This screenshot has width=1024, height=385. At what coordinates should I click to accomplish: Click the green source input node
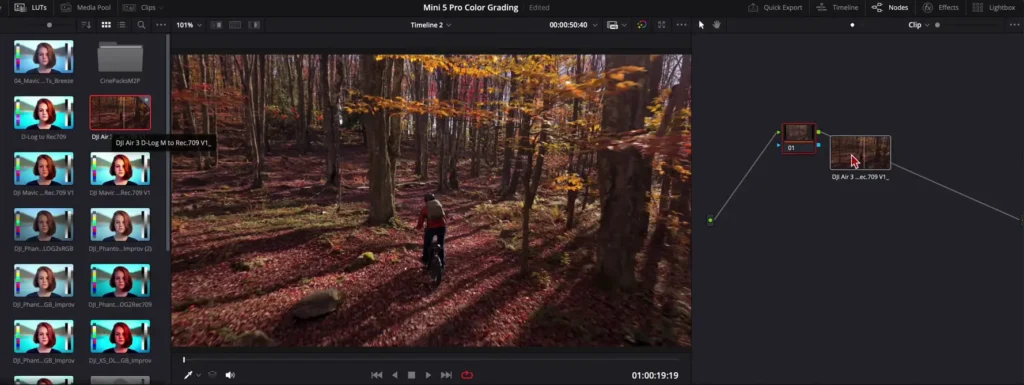click(x=711, y=220)
